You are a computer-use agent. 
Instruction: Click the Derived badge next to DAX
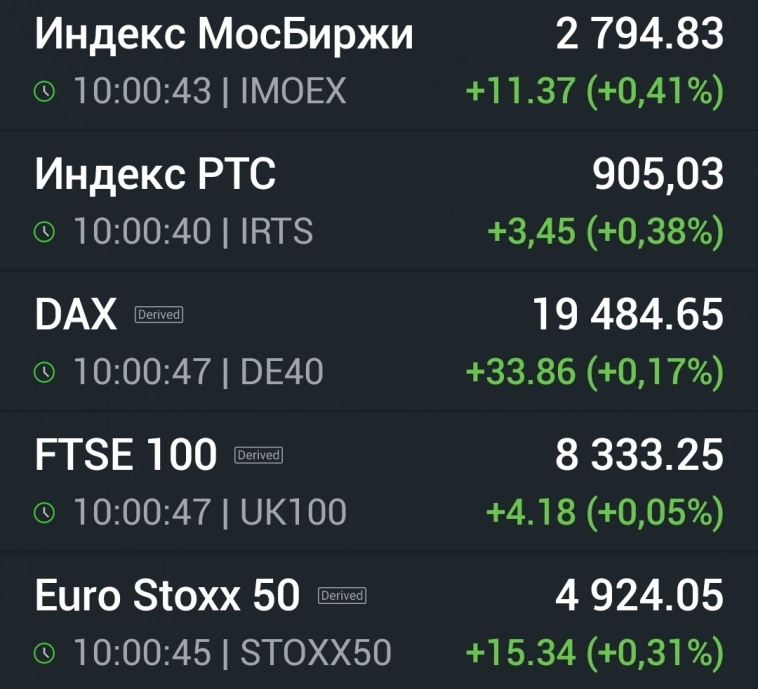[159, 315]
